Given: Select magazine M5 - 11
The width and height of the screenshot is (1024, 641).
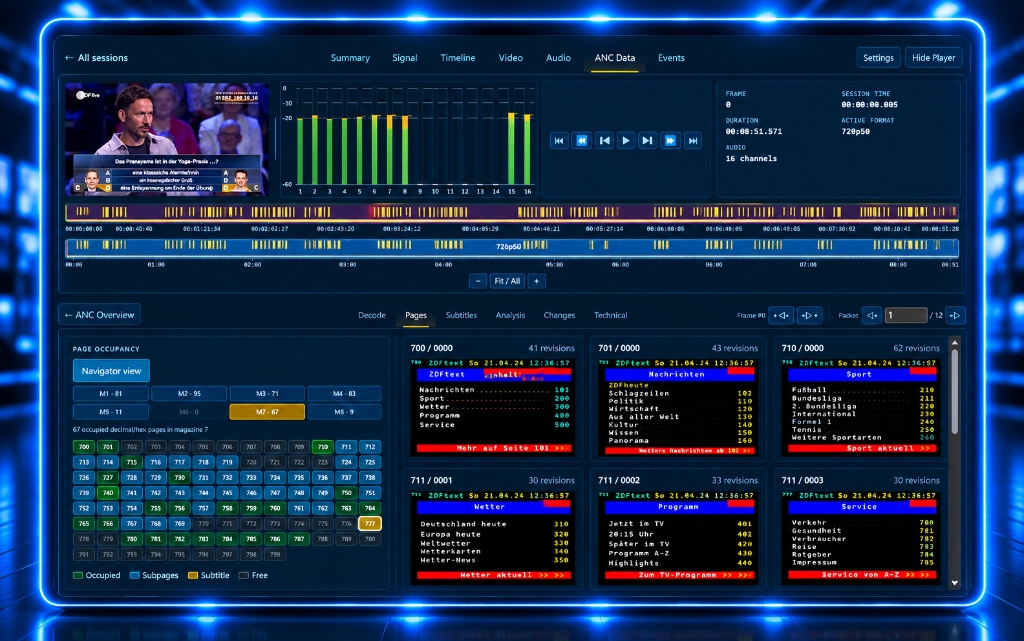Looking at the screenshot, I should [110, 412].
